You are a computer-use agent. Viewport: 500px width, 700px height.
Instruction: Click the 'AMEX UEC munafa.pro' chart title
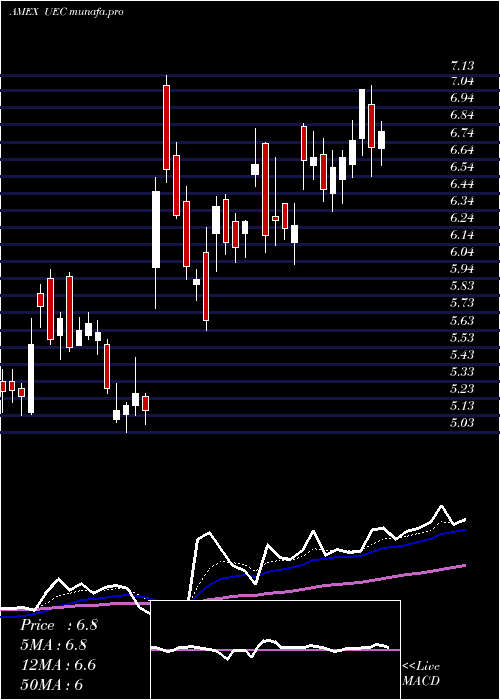(66, 12)
